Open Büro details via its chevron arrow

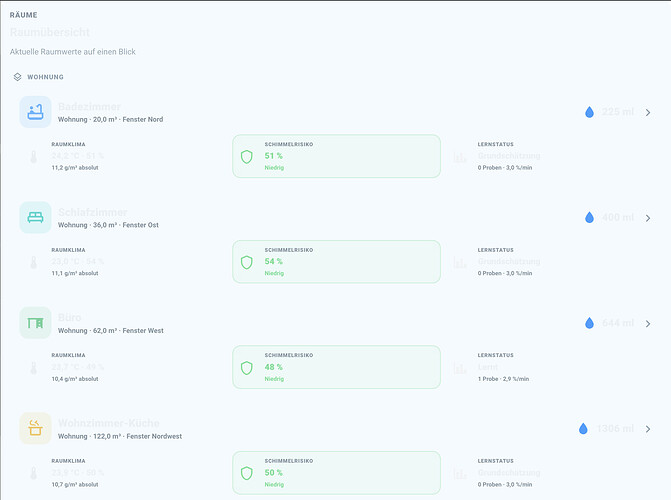pyautogui.click(x=648, y=324)
